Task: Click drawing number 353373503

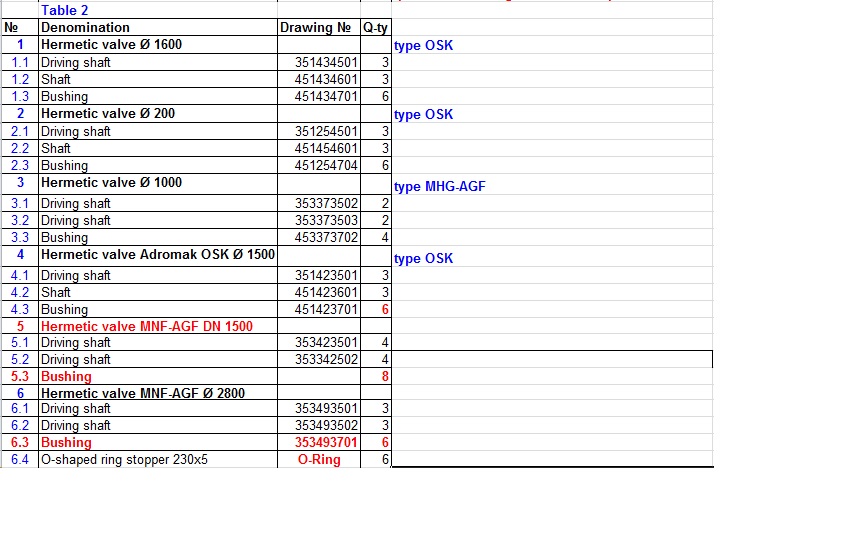Action: point(326,220)
